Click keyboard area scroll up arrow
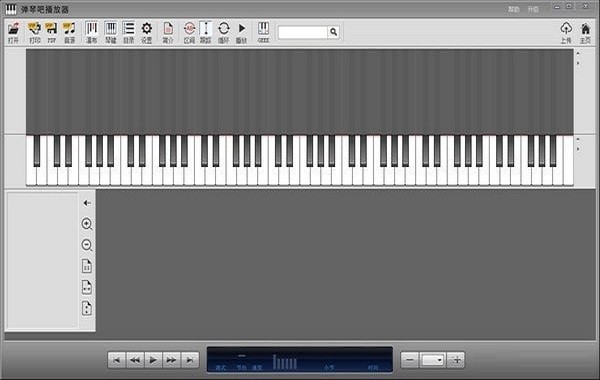600x380 pixels. pyautogui.click(x=578, y=139)
